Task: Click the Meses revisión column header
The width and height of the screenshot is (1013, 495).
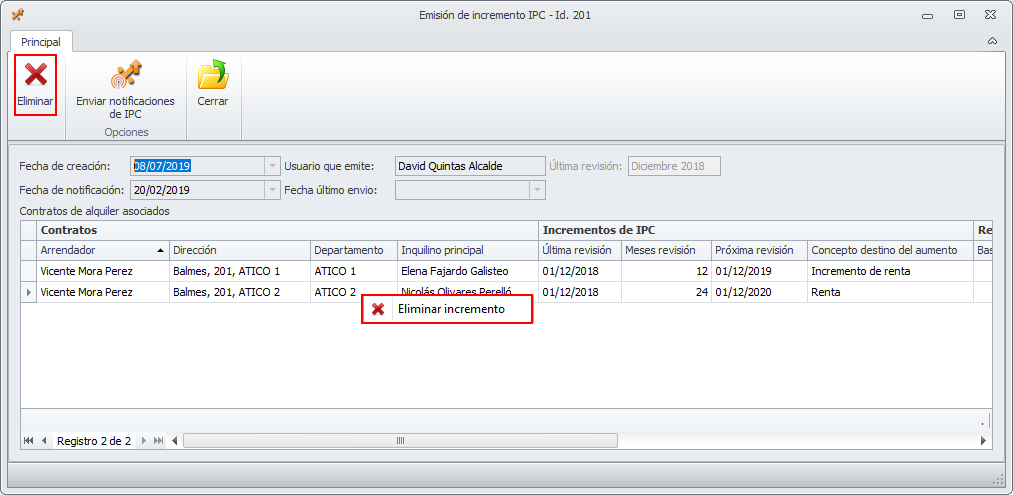Action: click(x=666, y=250)
